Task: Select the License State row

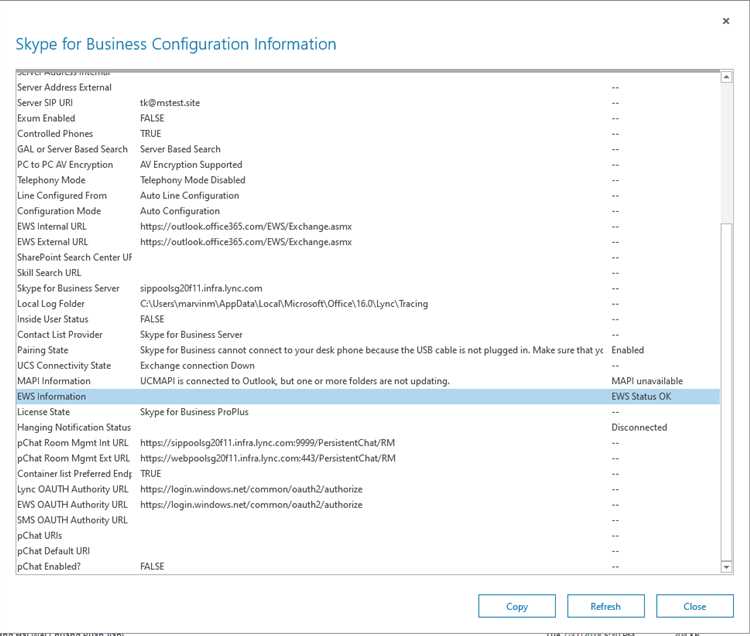Action: (x=368, y=412)
